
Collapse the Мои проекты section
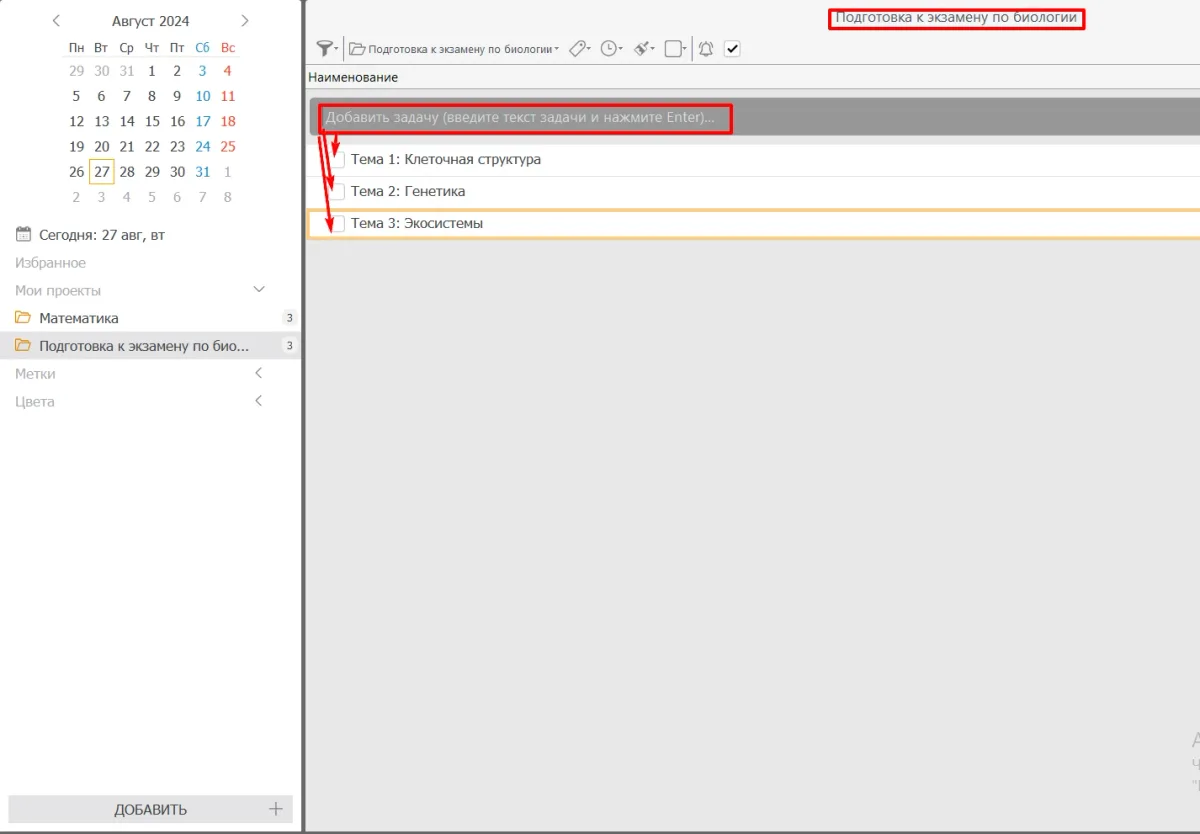(x=259, y=290)
